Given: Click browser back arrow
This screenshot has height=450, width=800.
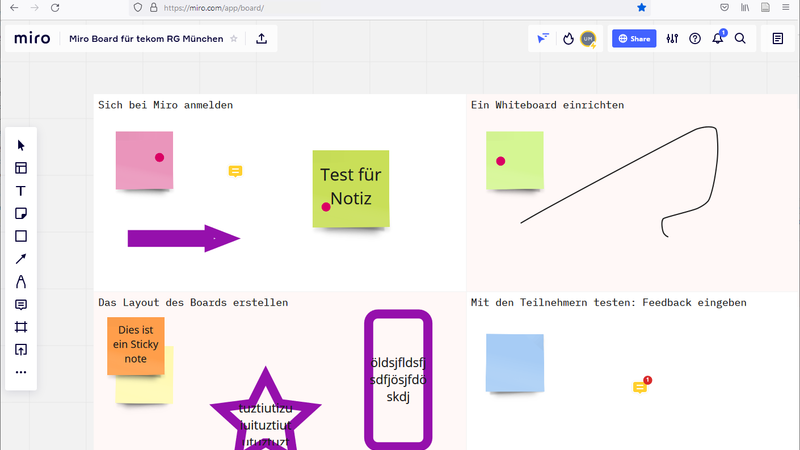Looking at the screenshot, I should pos(14,8).
